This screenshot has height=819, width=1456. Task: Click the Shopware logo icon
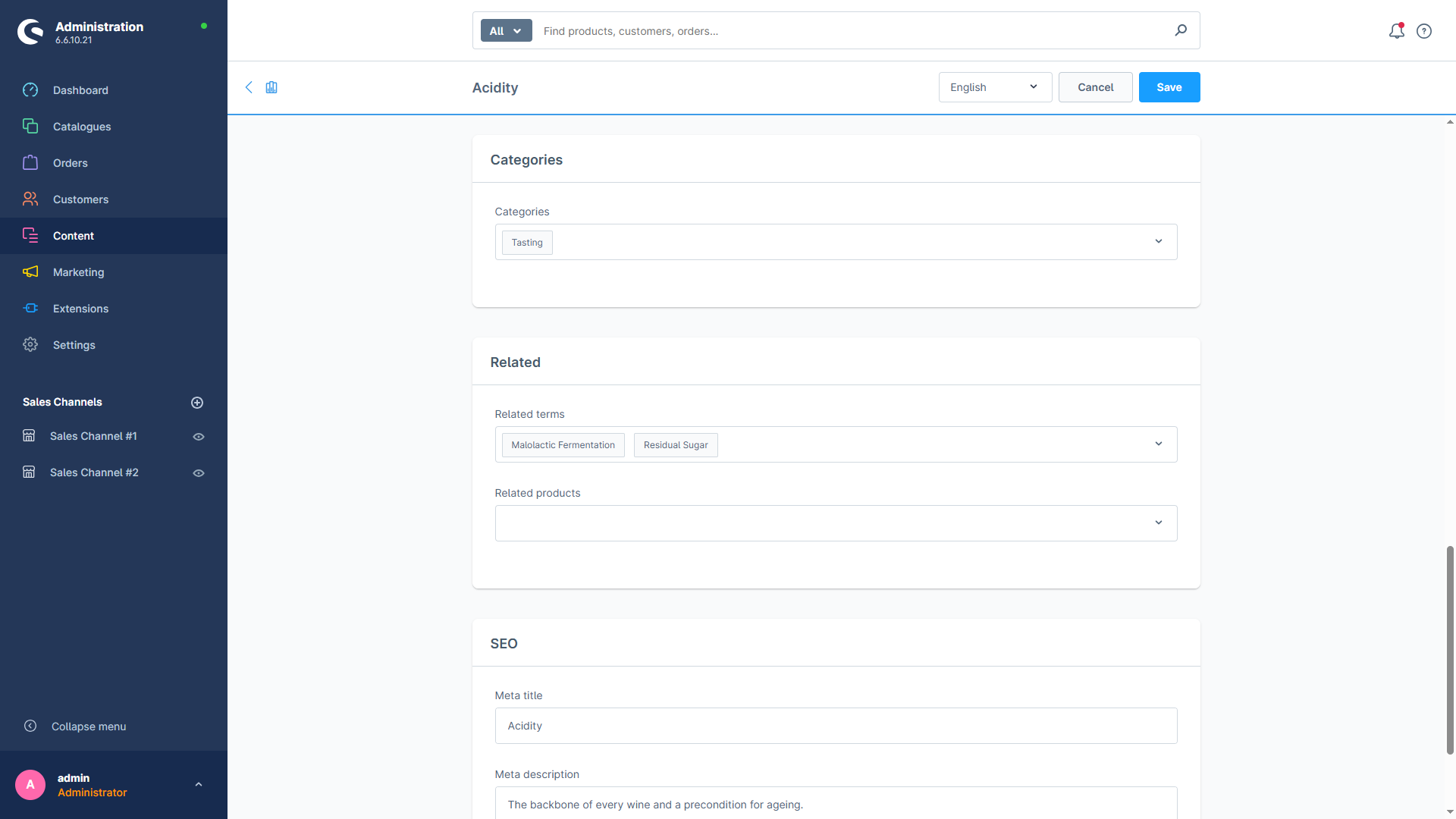(x=30, y=32)
